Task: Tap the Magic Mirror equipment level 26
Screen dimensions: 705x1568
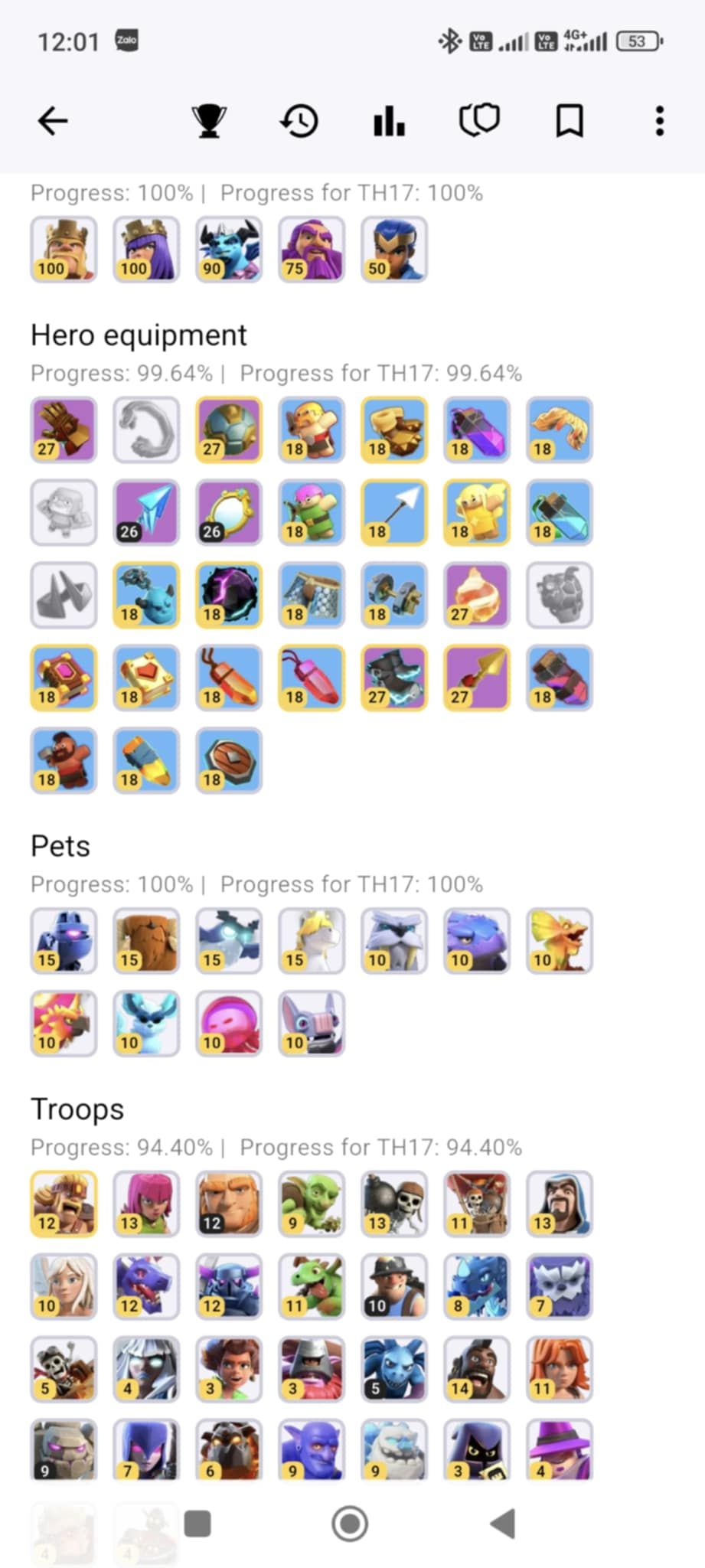Action: click(x=229, y=512)
